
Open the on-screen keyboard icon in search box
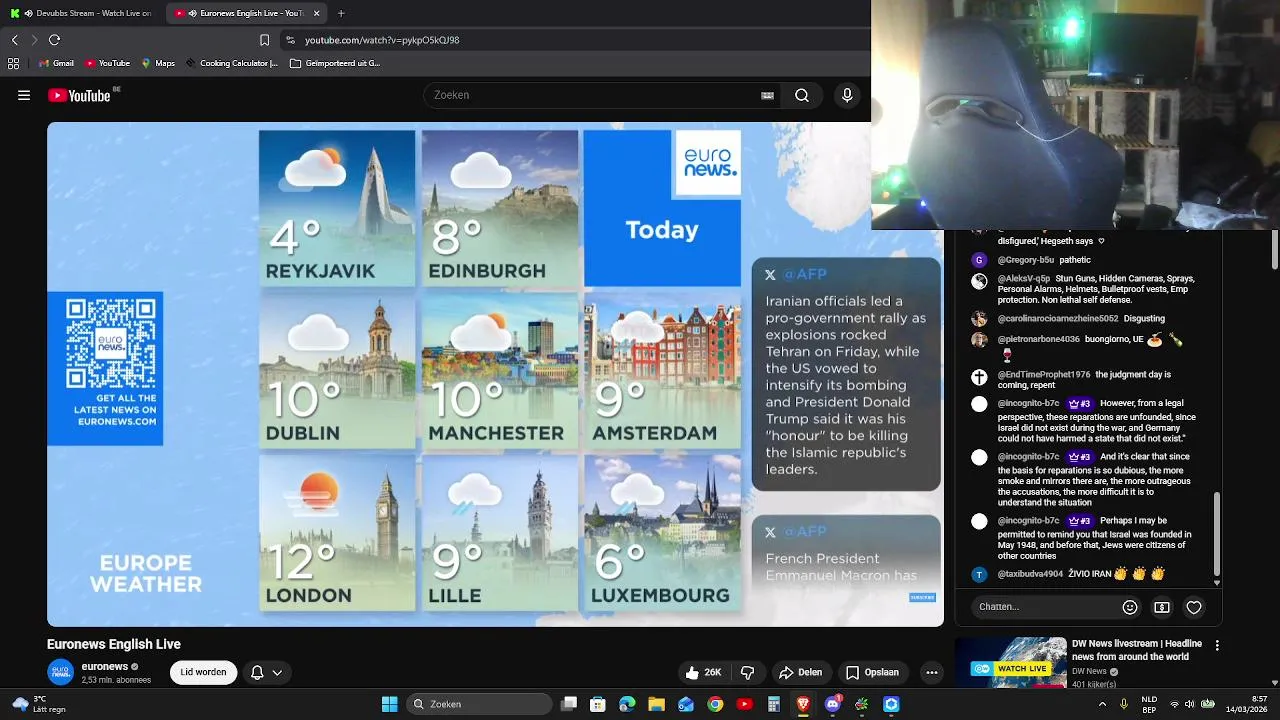pos(767,95)
